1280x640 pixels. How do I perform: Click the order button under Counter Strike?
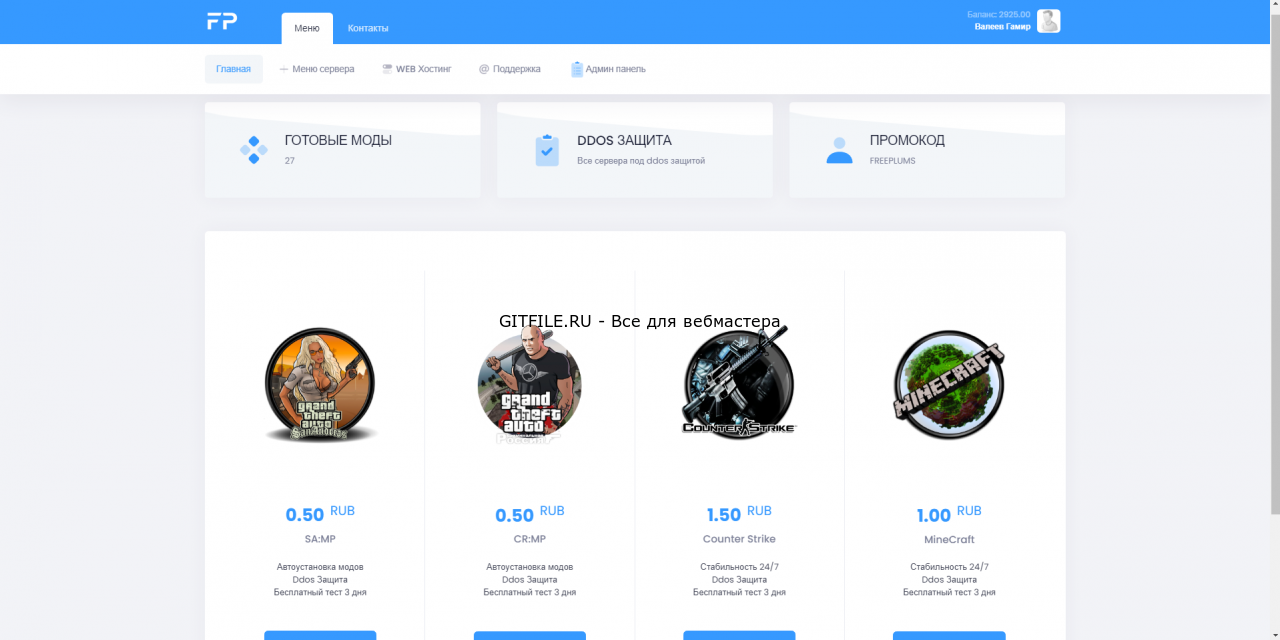(739, 635)
